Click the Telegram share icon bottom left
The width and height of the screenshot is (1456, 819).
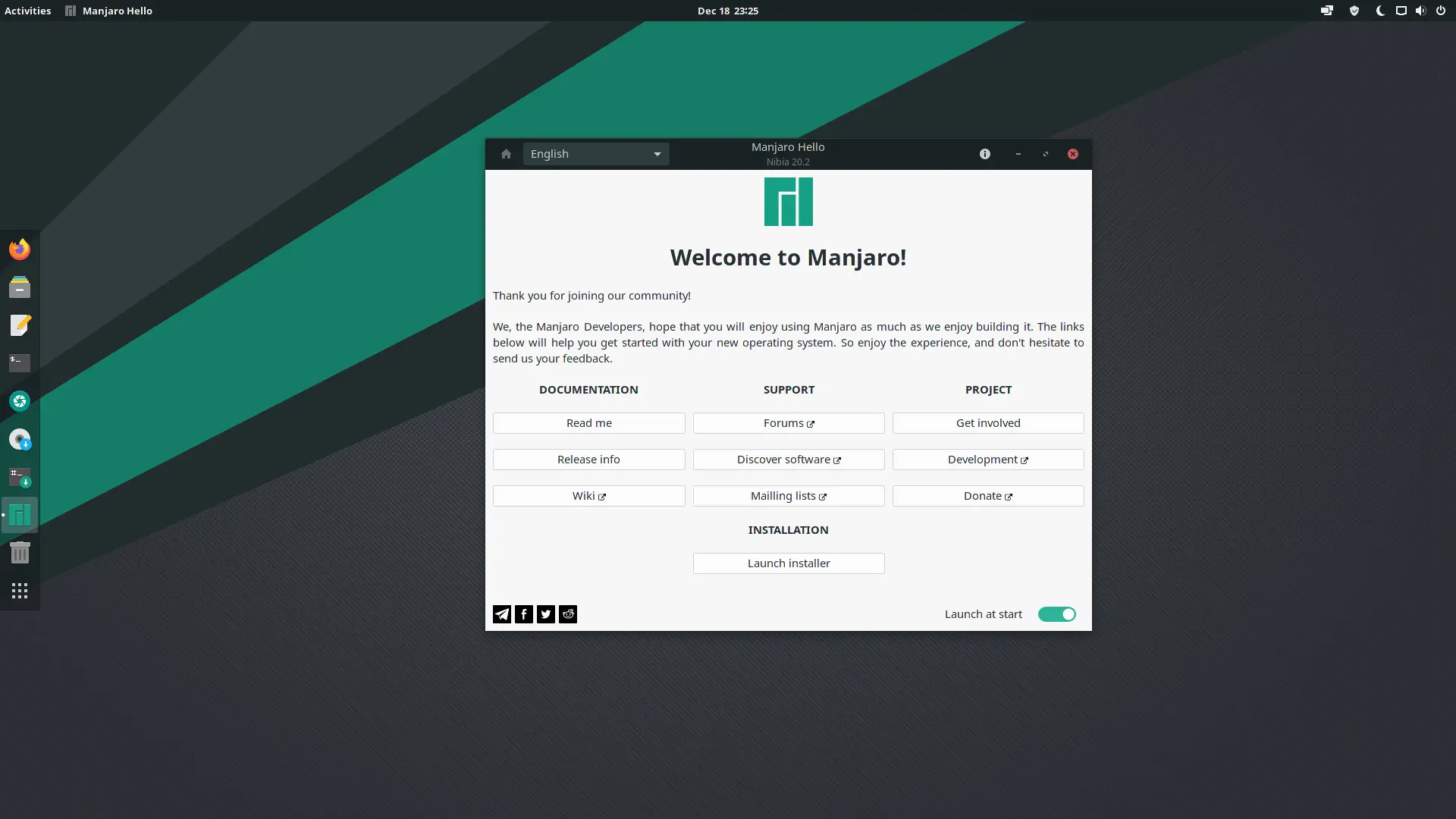pyautogui.click(x=502, y=613)
